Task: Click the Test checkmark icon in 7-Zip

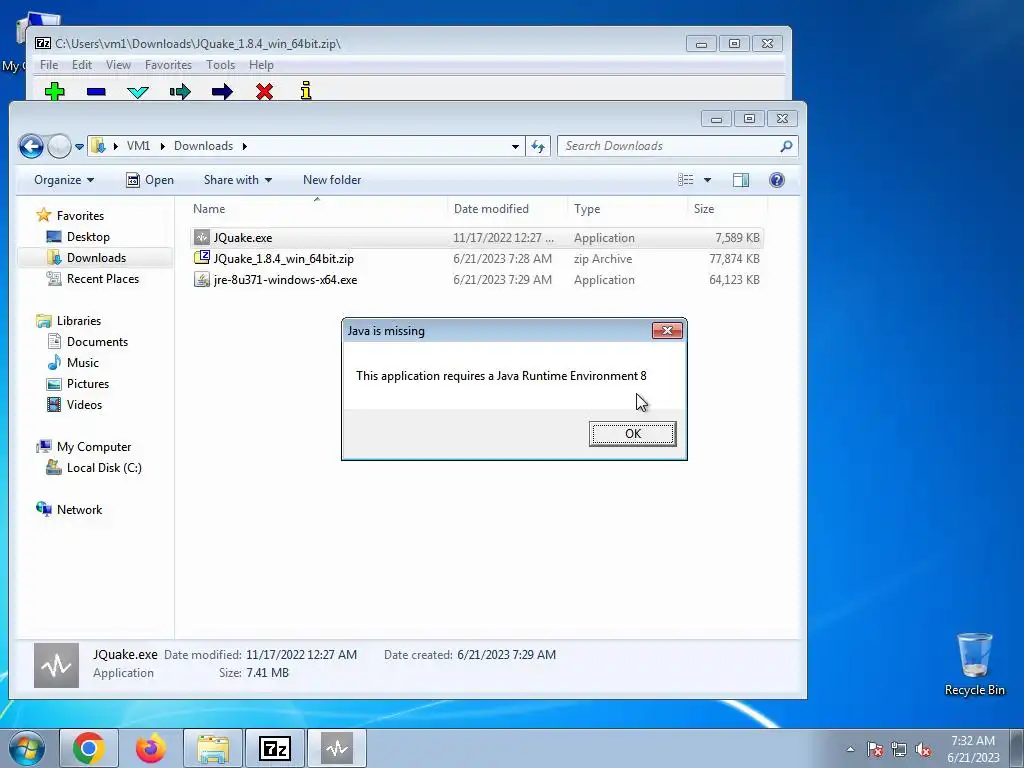Action: [x=138, y=92]
